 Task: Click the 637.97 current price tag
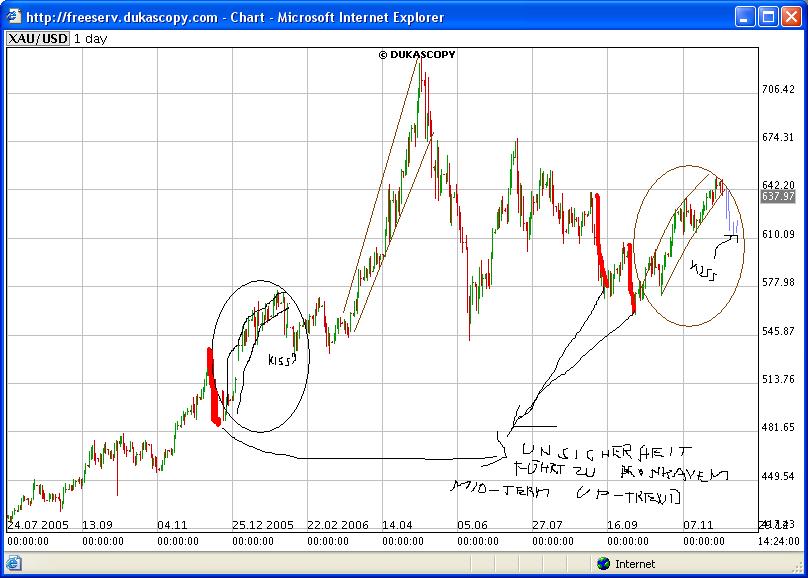pyautogui.click(x=777, y=197)
